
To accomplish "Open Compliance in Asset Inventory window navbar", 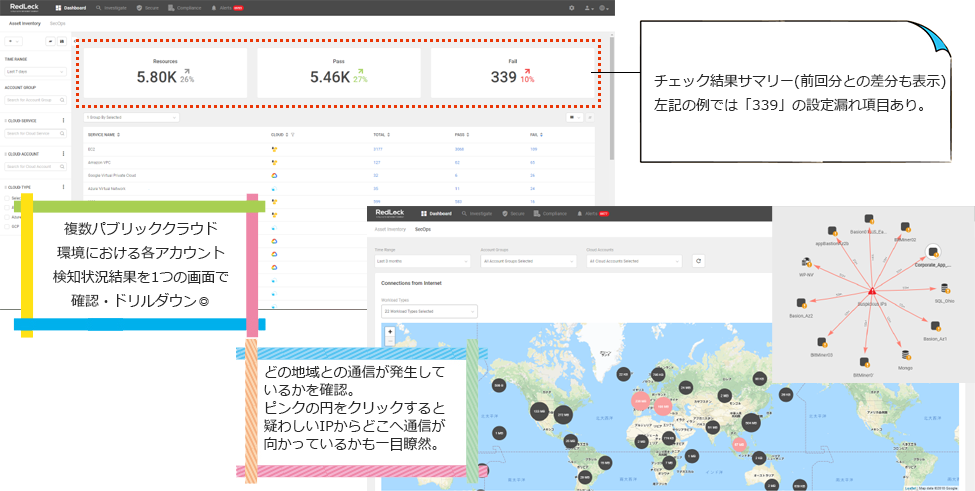I will 184,8.
